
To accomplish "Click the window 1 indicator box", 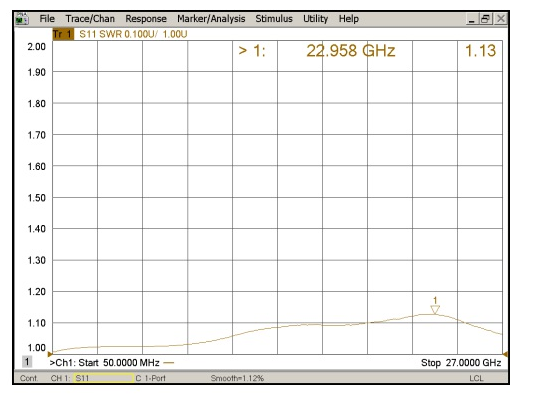I will tap(27, 362).
